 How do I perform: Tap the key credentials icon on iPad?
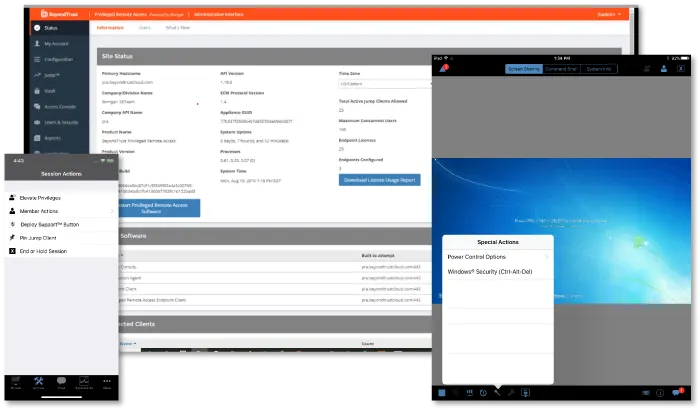tap(511, 393)
